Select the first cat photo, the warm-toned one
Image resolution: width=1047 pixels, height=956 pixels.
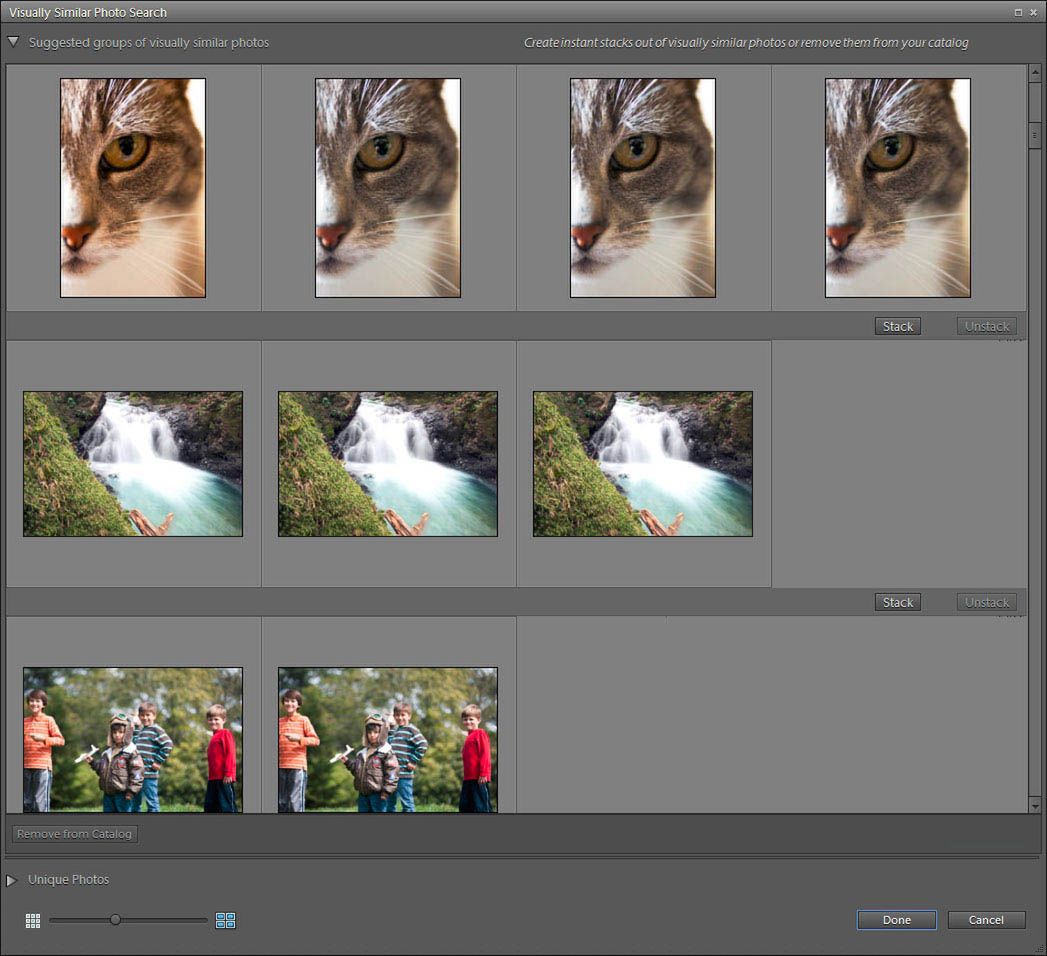[x=133, y=188]
